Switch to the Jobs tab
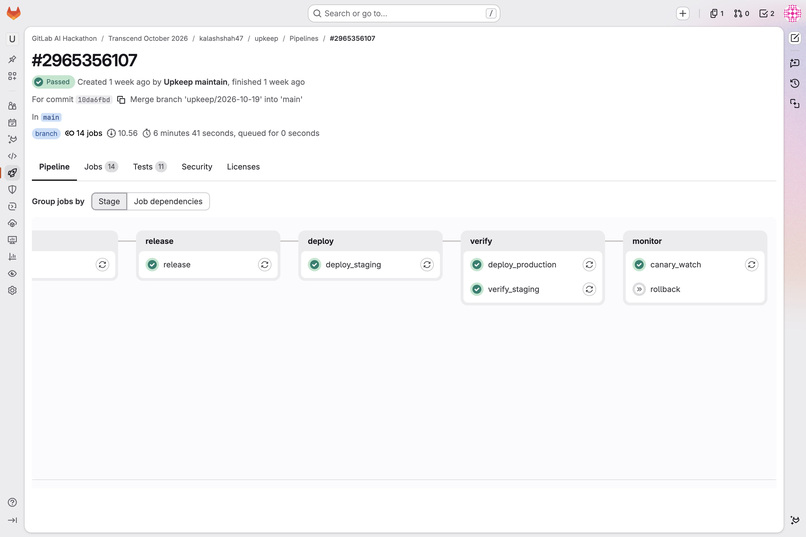The image size is (806, 537). (101, 167)
